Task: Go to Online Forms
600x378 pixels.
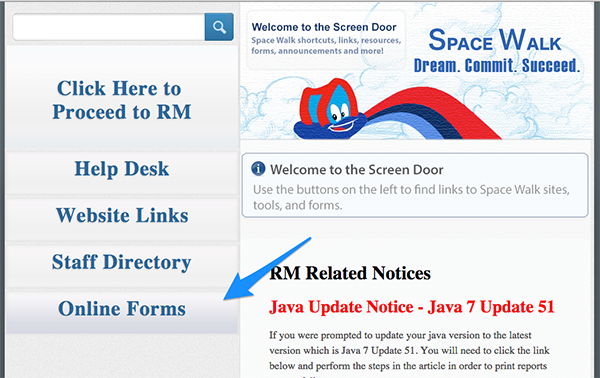Action: pos(122,309)
